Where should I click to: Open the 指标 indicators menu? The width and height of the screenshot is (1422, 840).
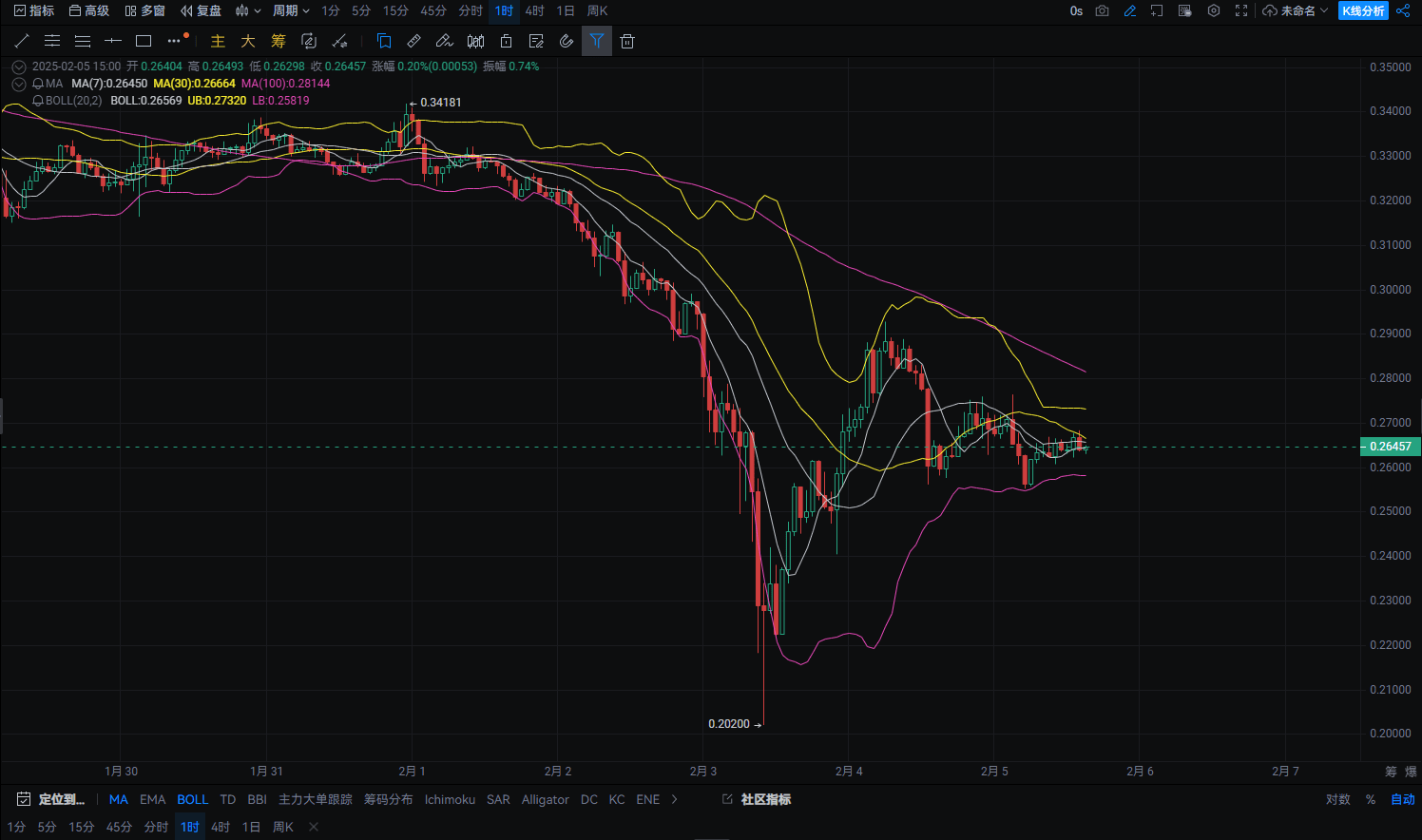tap(34, 10)
